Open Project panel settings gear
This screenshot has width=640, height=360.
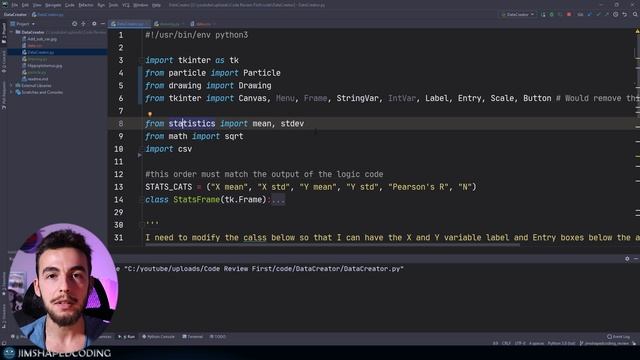(x=94, y=24)
